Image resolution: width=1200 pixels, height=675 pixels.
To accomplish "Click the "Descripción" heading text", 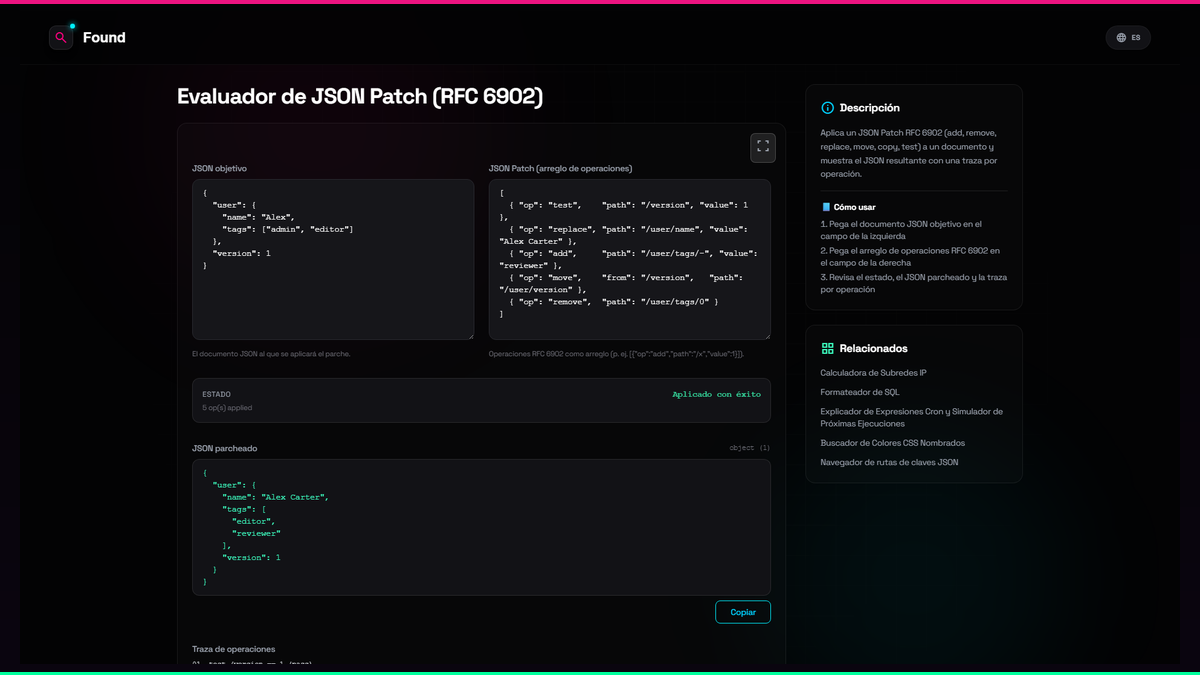I will (x=870, y=108).
